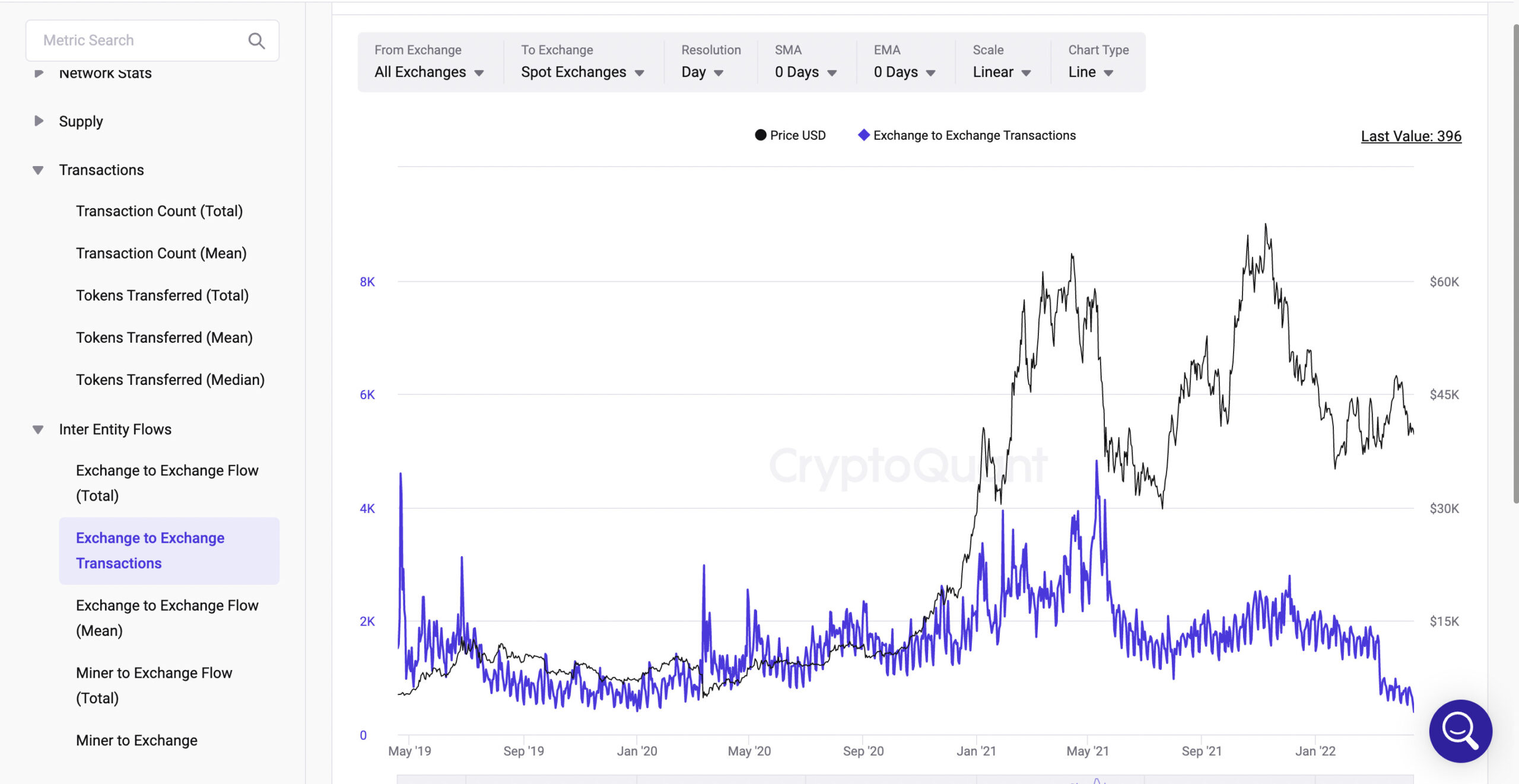1519x784 pixels.
Task: Click the black Price USD legend dot
Action: pos(760,135)
